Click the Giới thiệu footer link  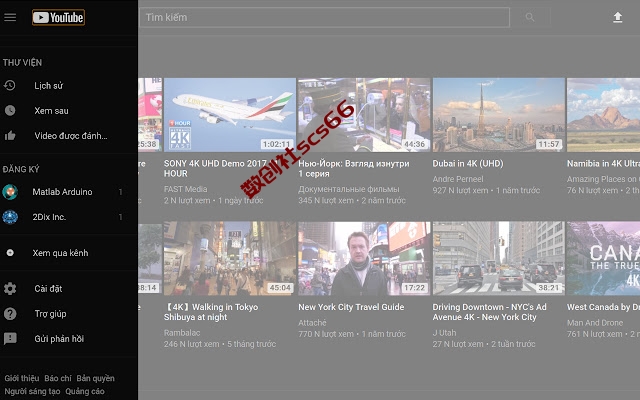pos(22,378)
